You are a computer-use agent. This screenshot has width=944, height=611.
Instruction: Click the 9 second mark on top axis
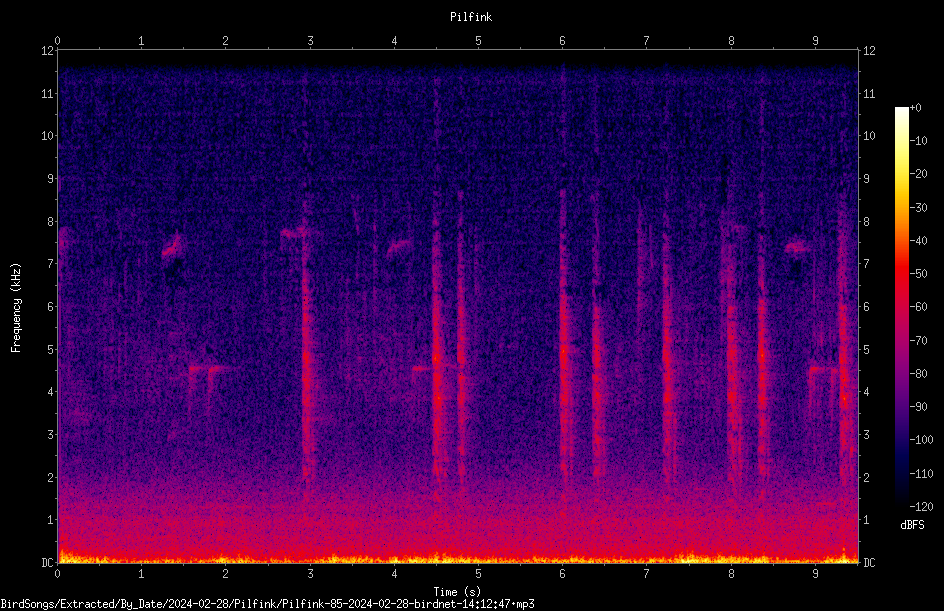[815, 41]
